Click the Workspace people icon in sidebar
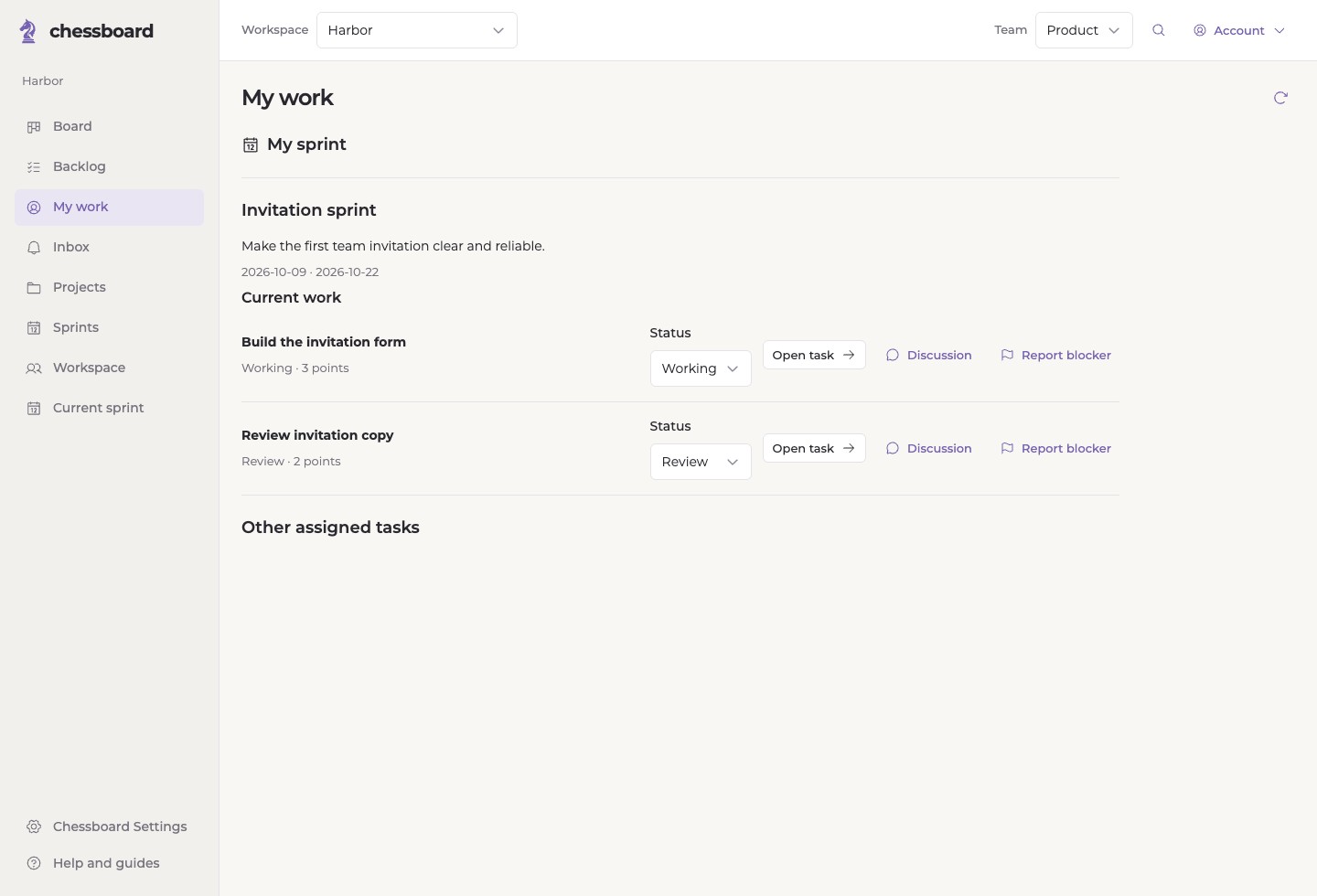Viewport: 1317px width, 896px height. click(x=34, y=368)
